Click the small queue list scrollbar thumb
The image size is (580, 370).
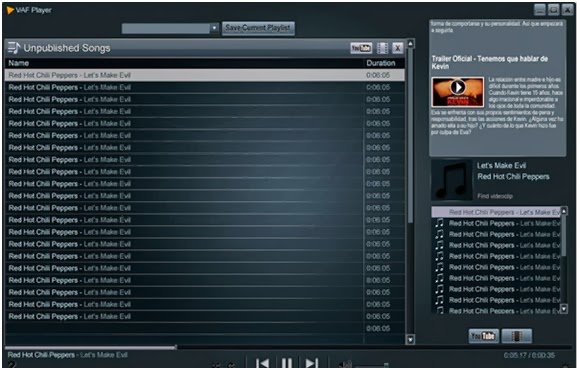pyautogui.click(x=564, y=235)
